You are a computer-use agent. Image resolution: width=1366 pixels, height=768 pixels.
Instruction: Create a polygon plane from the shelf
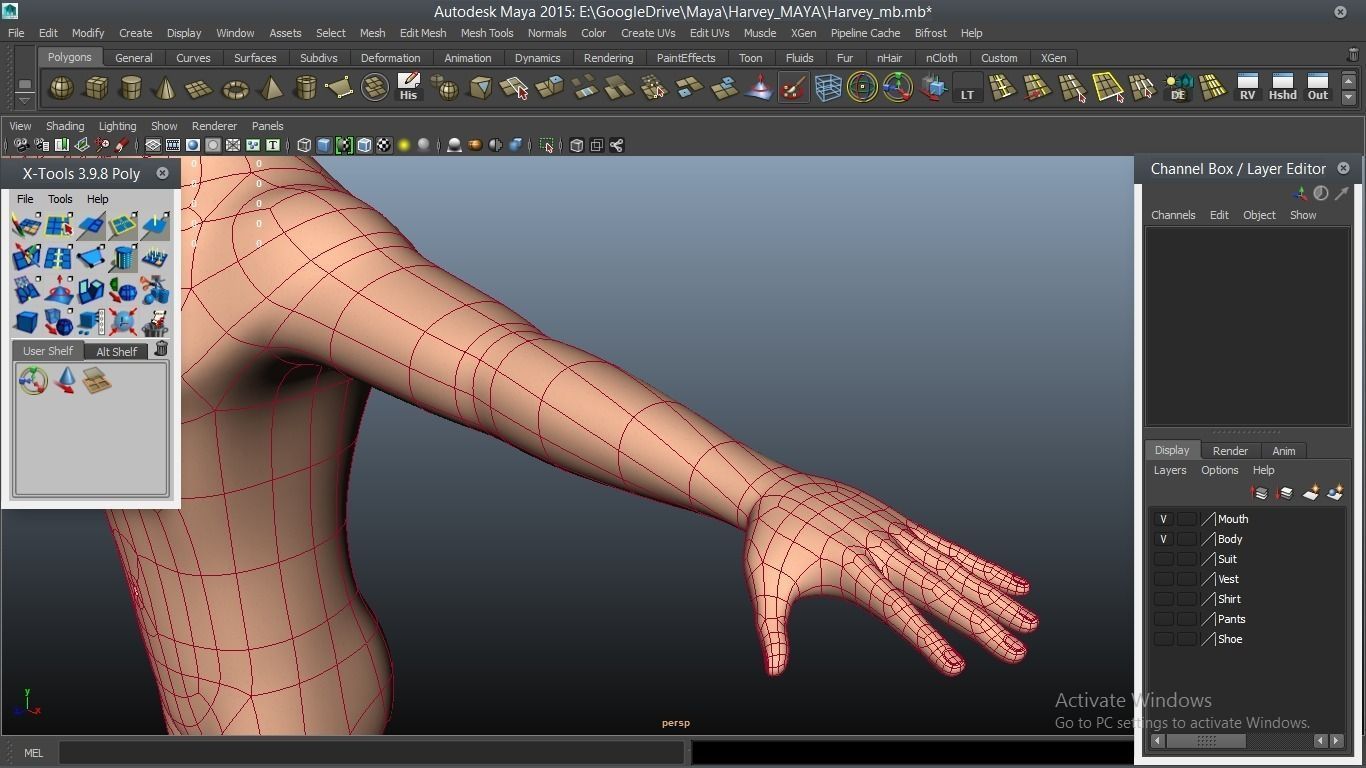(200, 88)
